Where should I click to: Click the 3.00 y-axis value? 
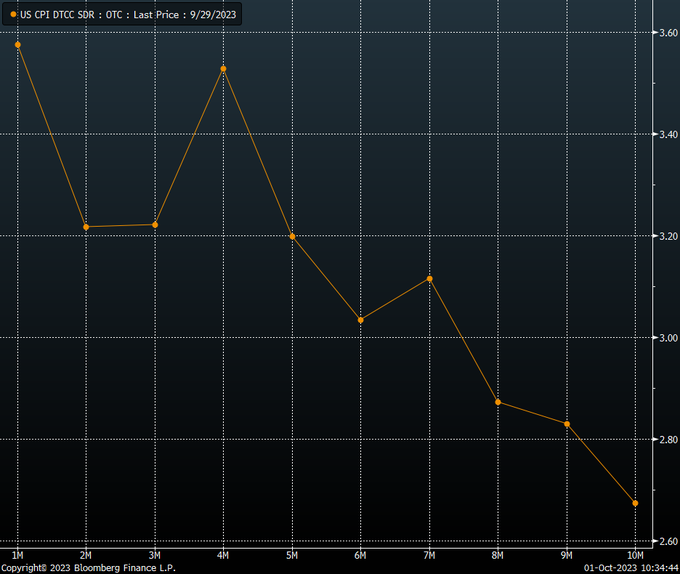[x=668, y=338]
